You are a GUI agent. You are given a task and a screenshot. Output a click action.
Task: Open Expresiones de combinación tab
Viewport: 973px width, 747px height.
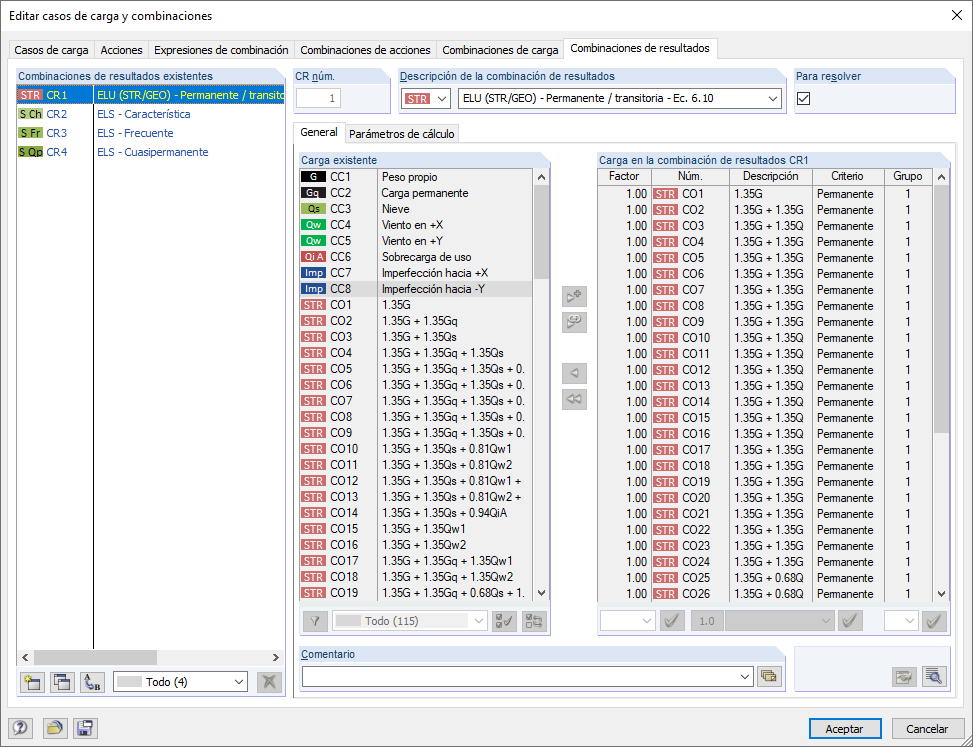click(x=221, y=50)
